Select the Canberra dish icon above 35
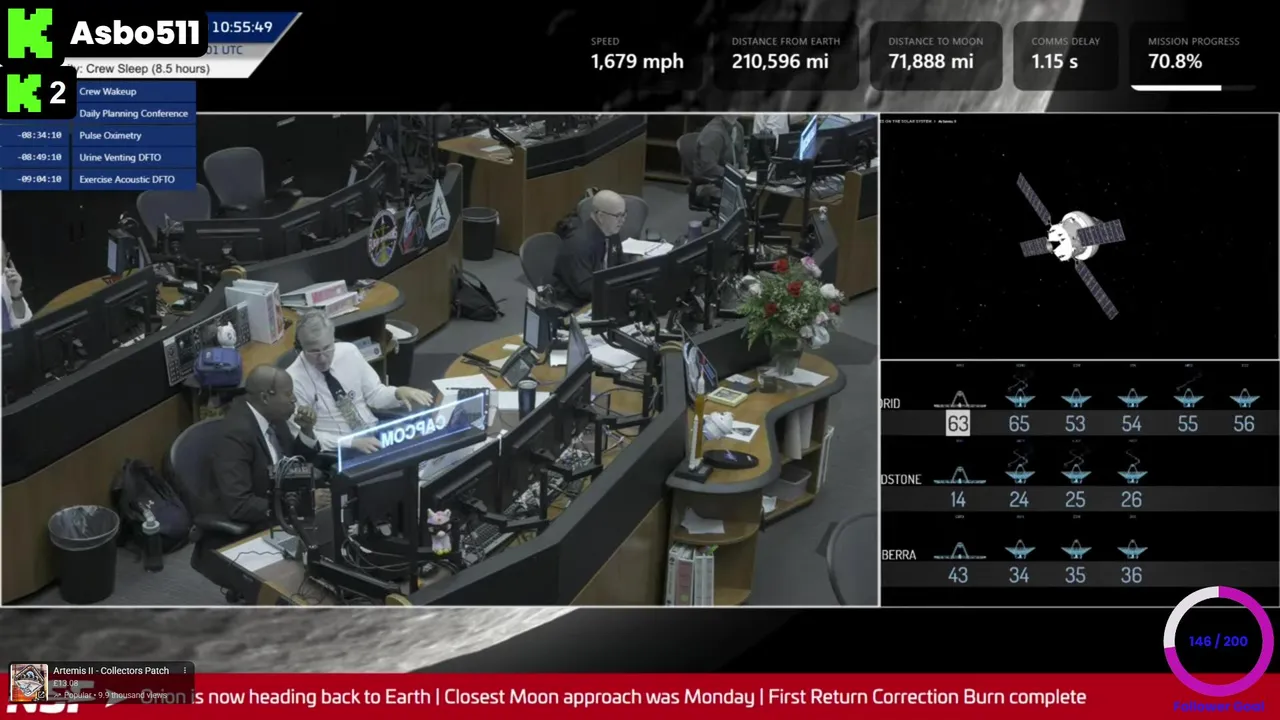The height and width of the screenshot is (720, 1280). 1075,550
